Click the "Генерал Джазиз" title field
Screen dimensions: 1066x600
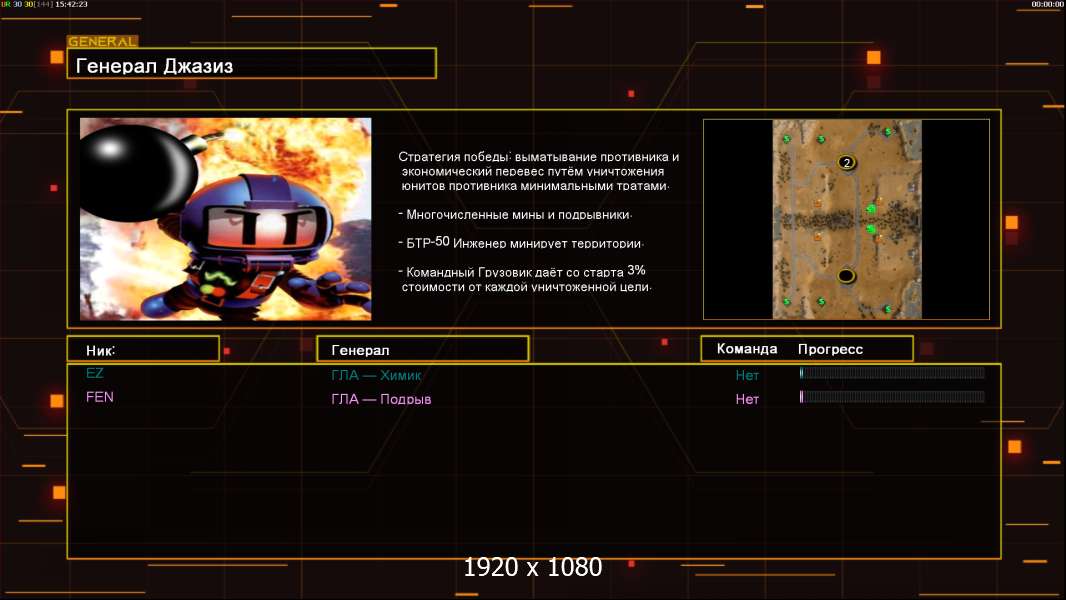[251, 65]
